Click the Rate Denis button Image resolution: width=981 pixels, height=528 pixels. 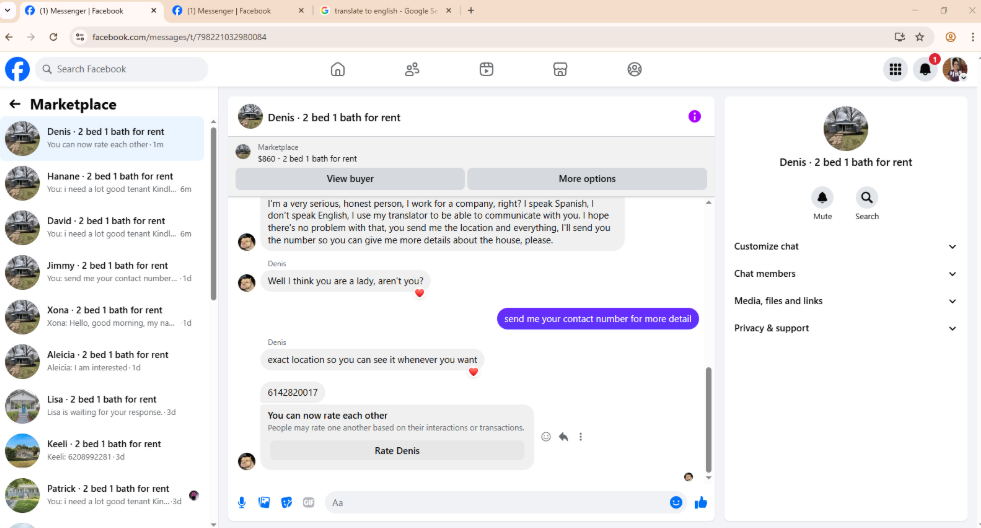point(397,450)
